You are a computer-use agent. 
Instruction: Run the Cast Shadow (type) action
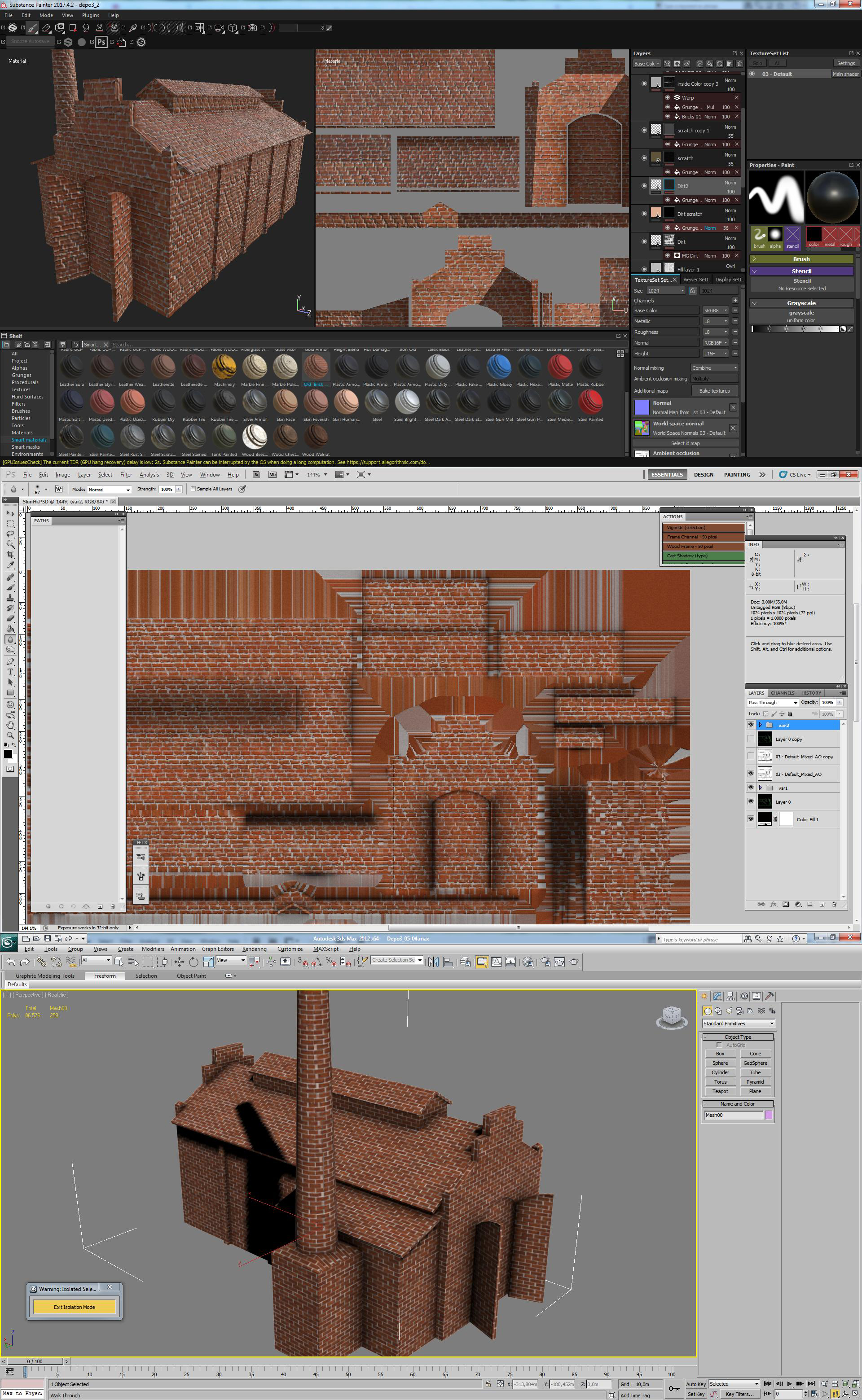(704, 556)
